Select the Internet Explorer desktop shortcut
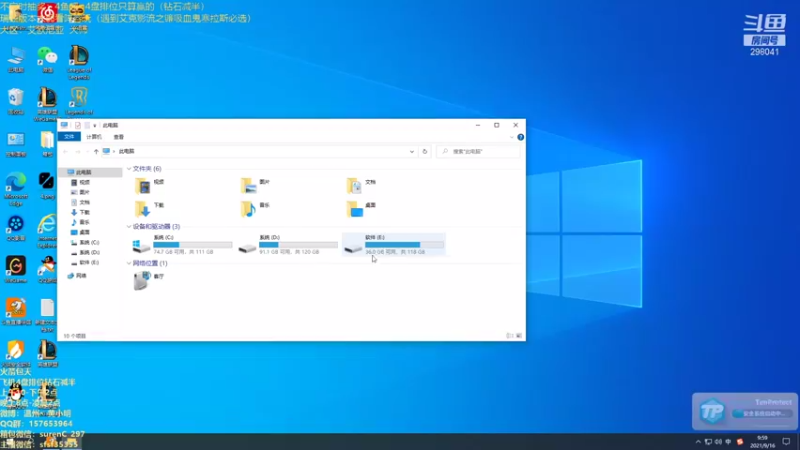Screen dimensions: 800x450 coord(47,231)
